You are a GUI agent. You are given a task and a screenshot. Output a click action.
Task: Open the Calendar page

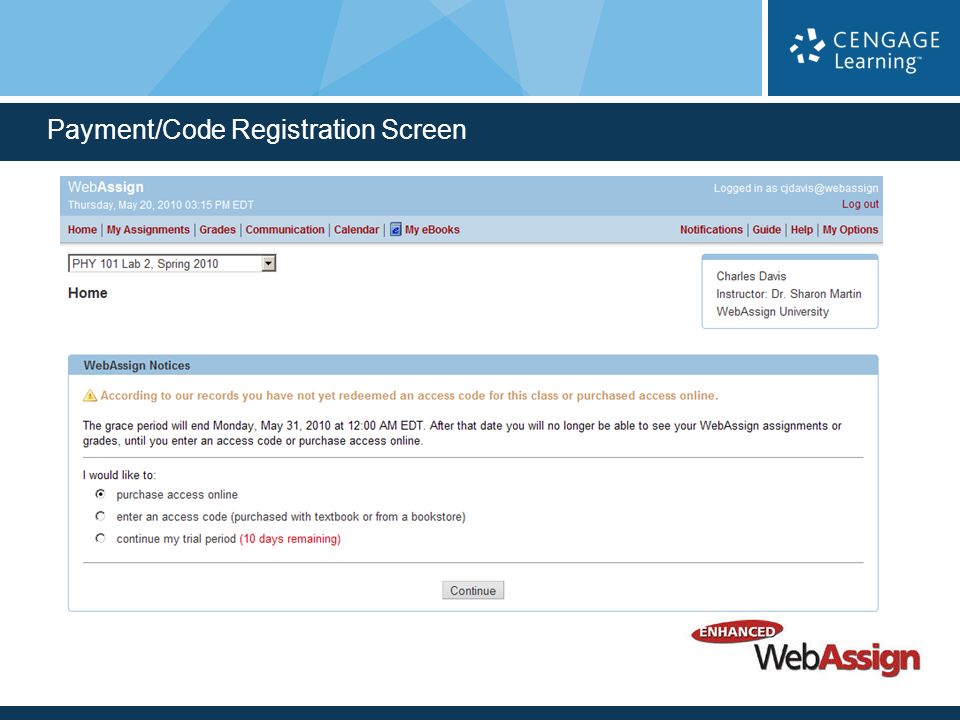coord(356,230)
